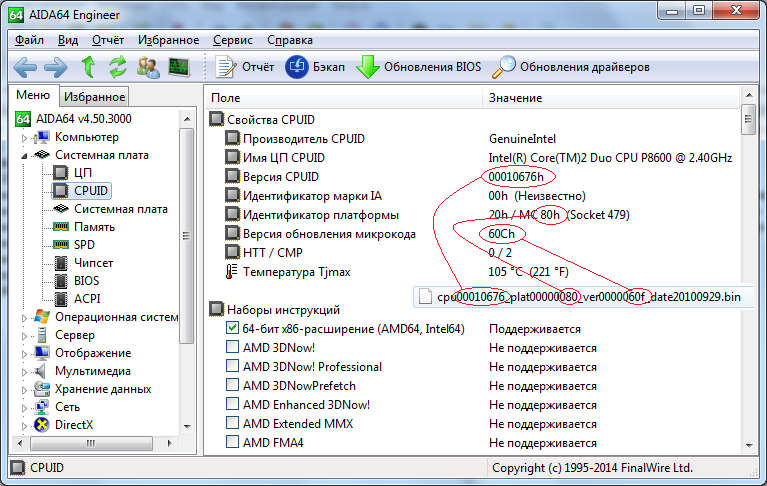Open the users management toolbar icon

coord(148,67)
